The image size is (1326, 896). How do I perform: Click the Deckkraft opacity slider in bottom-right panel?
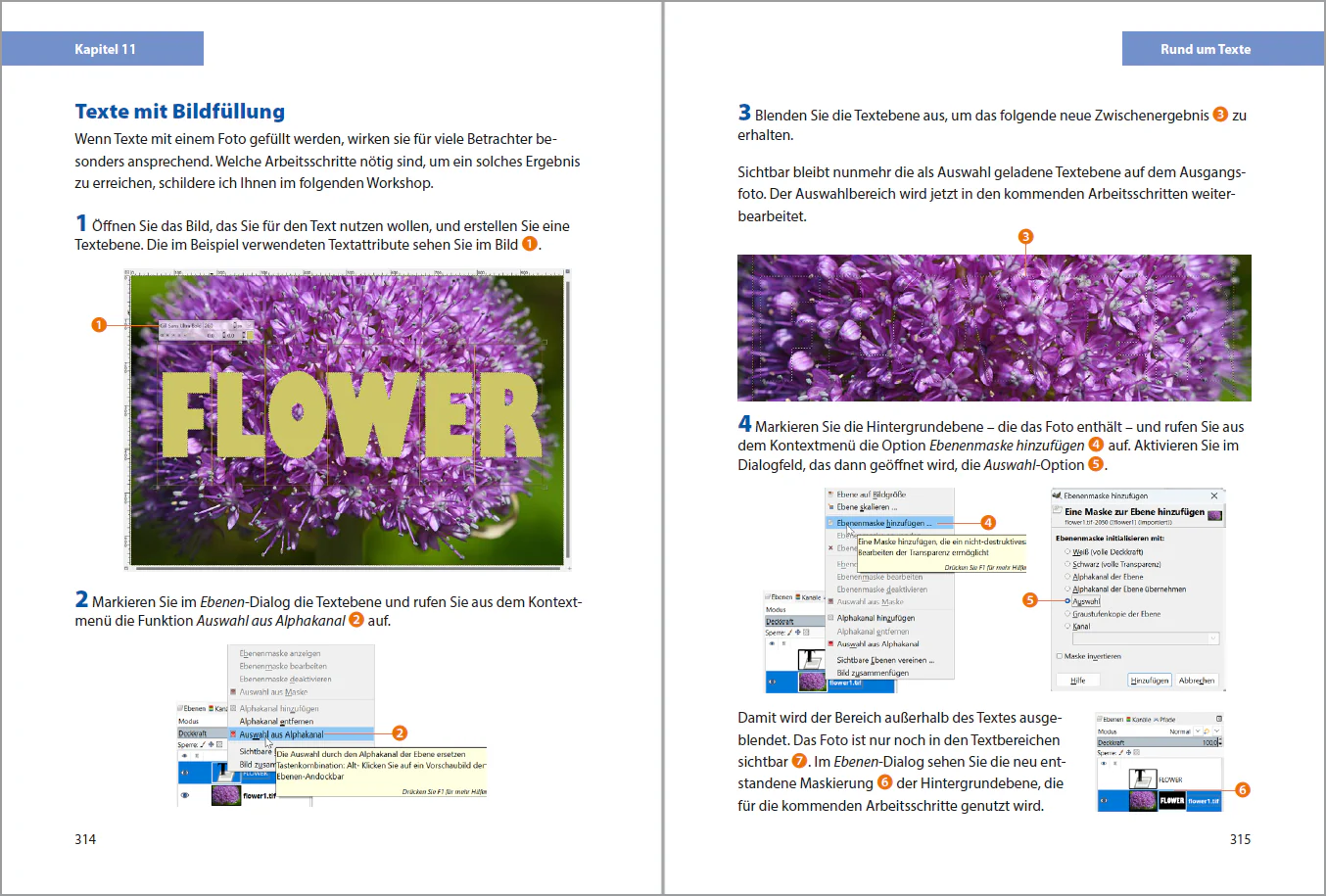coord(1157,742)
